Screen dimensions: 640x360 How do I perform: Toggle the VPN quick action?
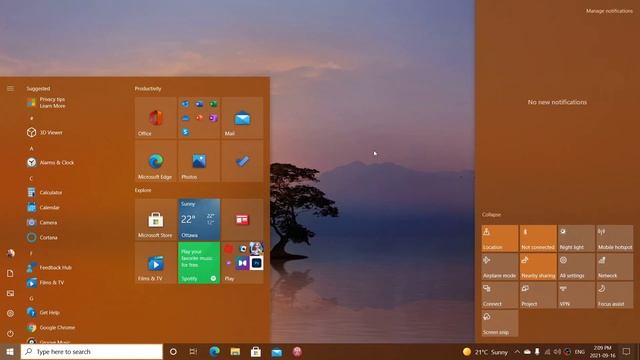tap(576, 295)
